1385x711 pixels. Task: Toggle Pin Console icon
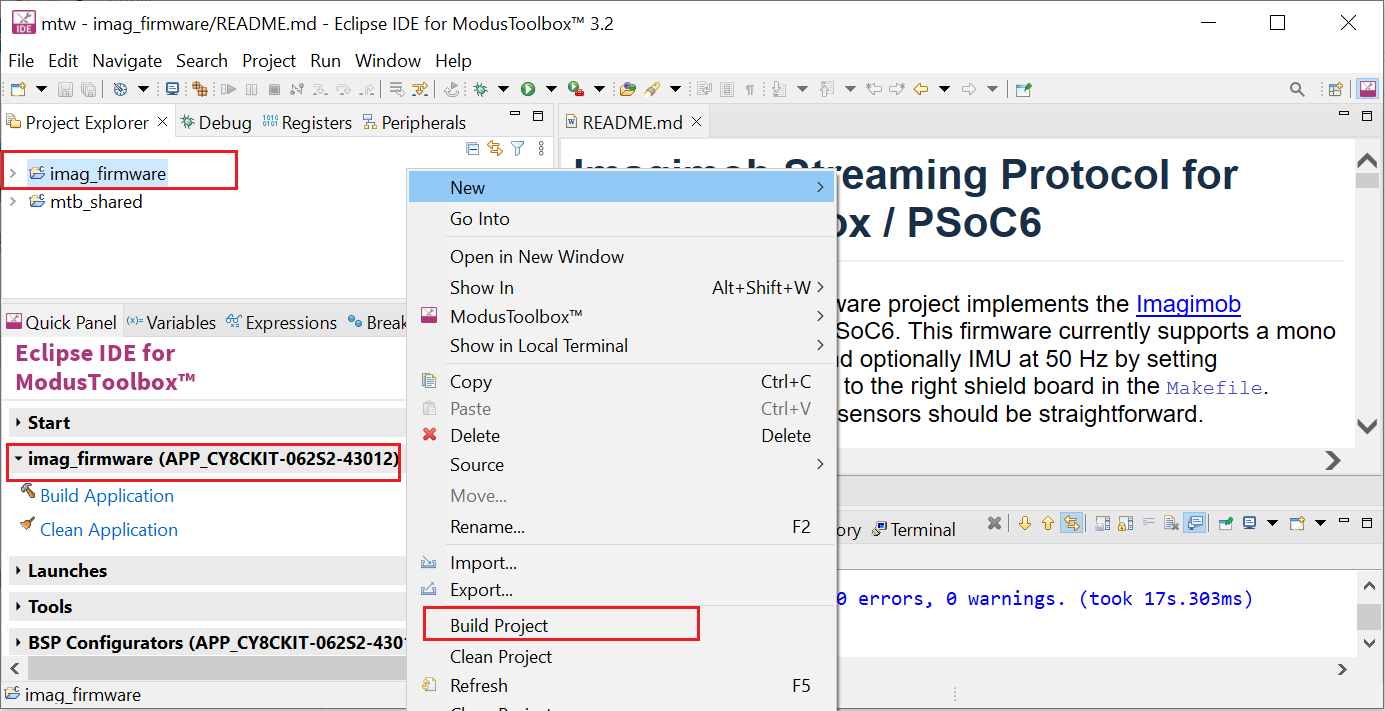pos(1227,523)
